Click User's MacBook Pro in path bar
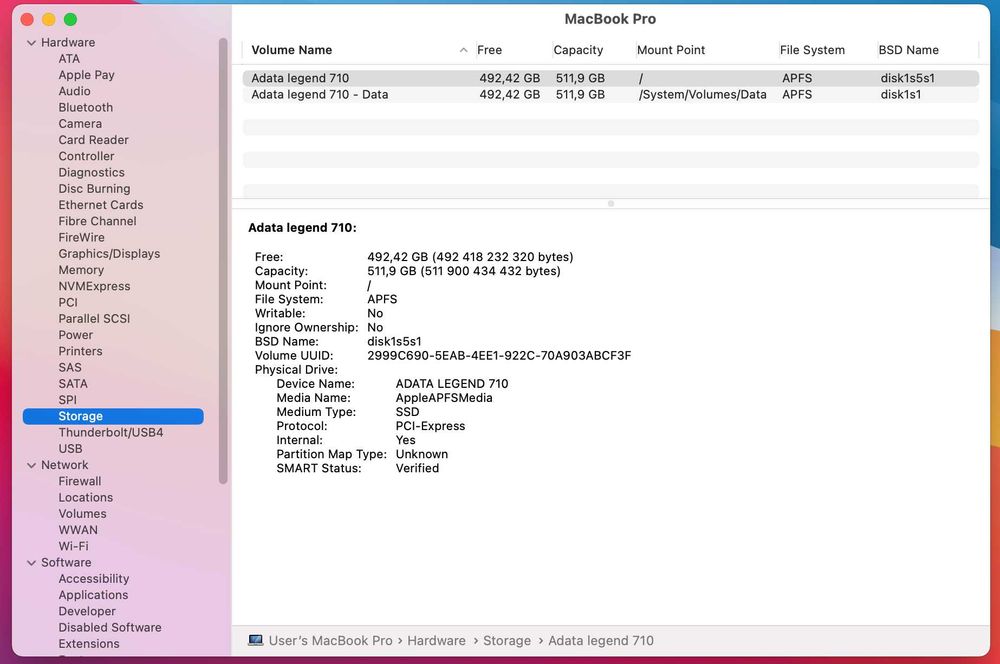Viewport: 1000px width, 664px height. pos(330,640)
